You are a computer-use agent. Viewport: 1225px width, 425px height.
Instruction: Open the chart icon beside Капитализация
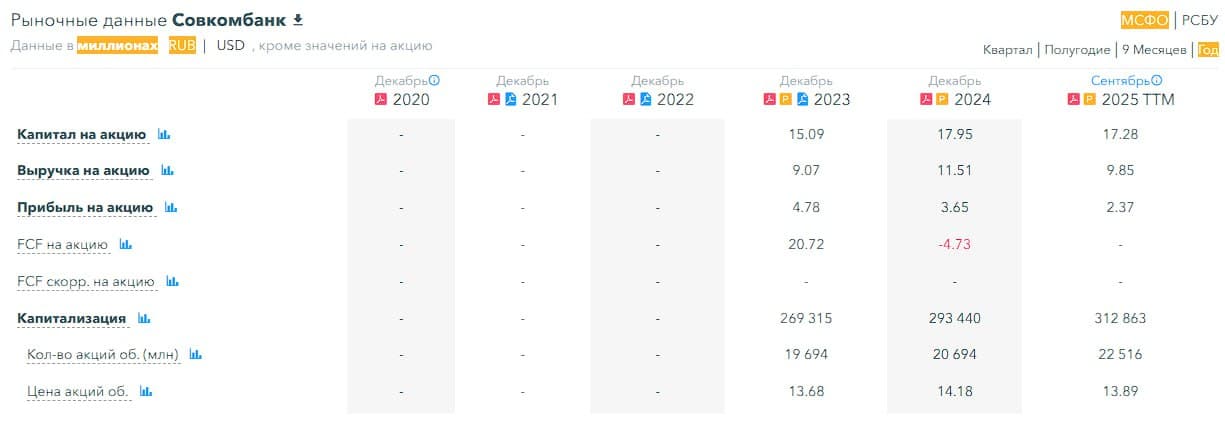point(144,318)
